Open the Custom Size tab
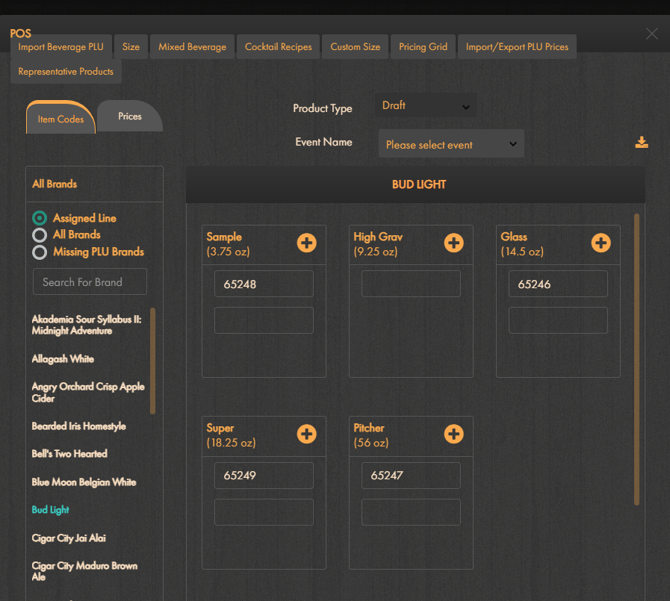 pos(355,47)
